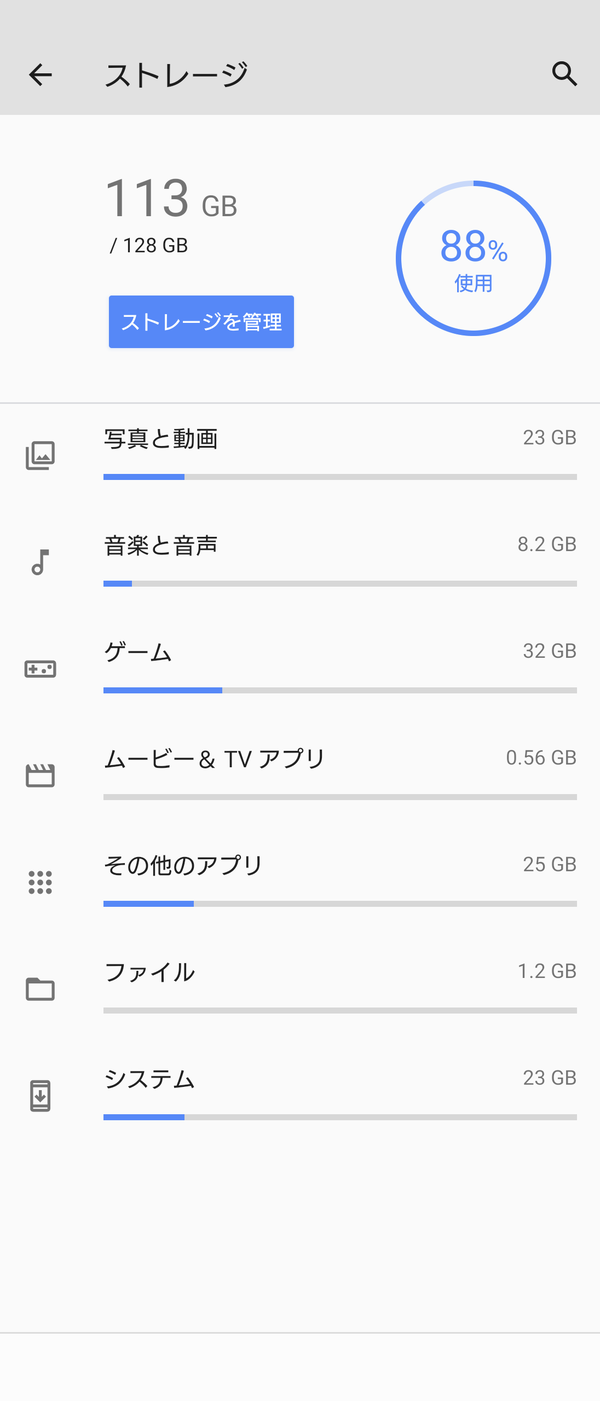The width and height of the screenshot is (600, 1401).
Task: Open the 写真と動画 storage category
Action: click(300, 456)
